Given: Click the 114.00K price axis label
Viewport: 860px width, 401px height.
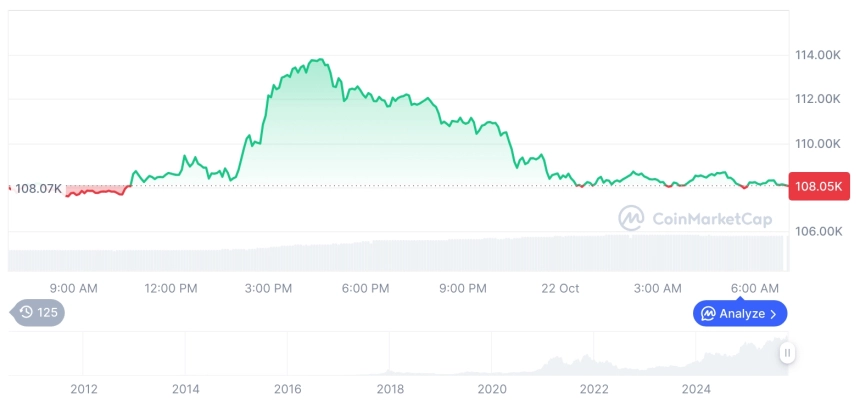Looking at the screenshot, I should click(x=817, y=55).
